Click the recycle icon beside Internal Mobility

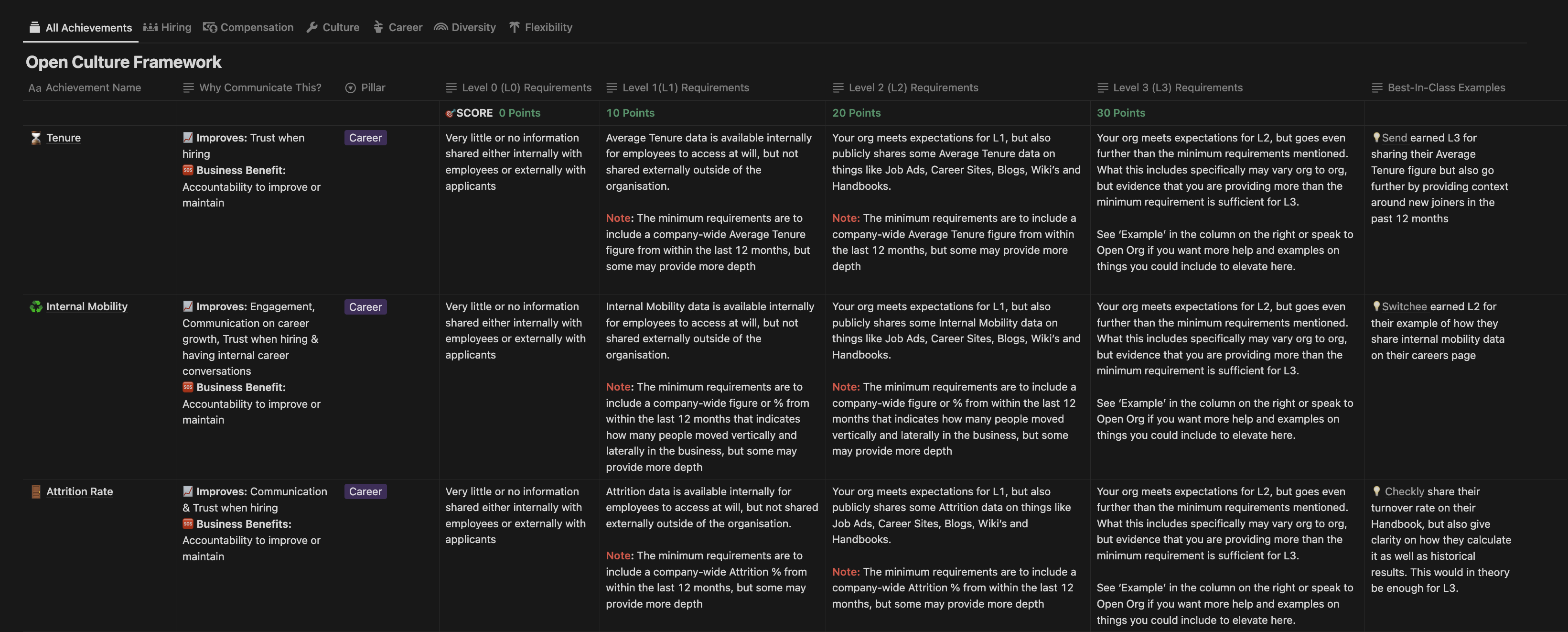(36, 307)
